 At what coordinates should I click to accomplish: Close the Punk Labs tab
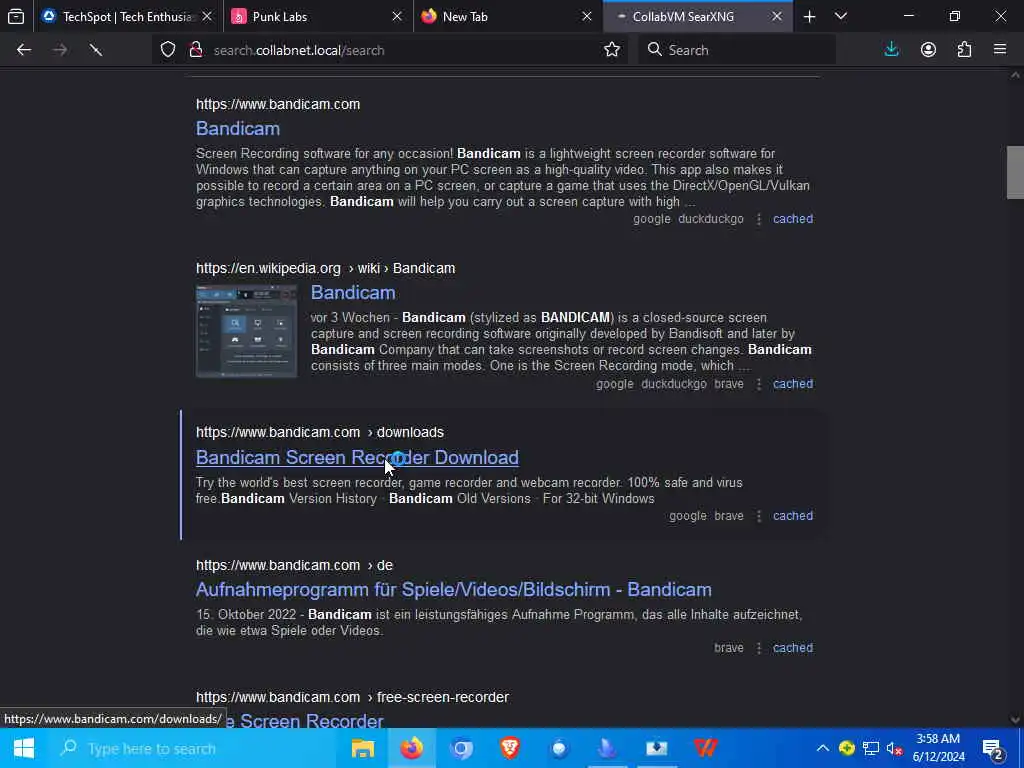[x=397, y=16]
